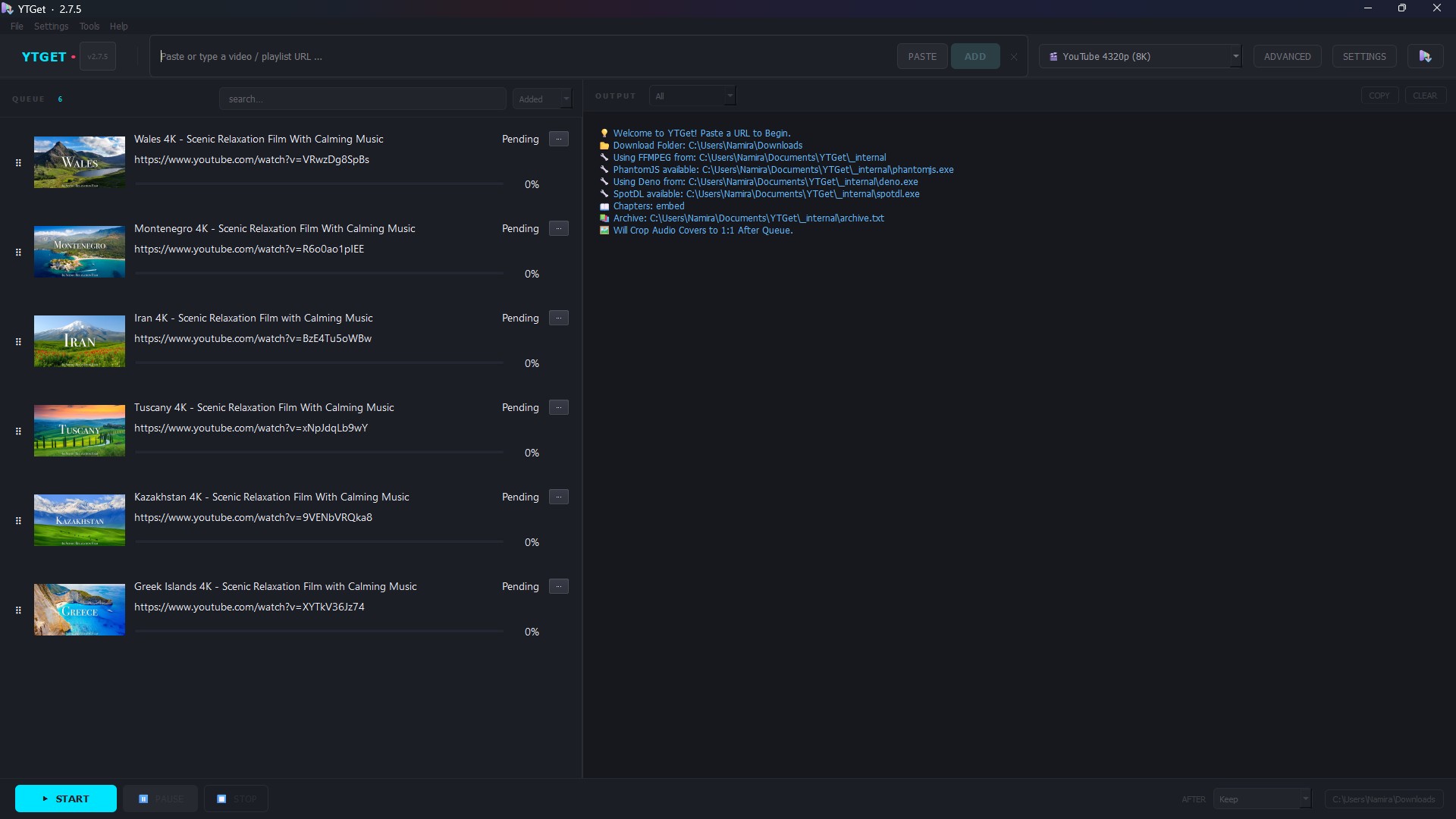This screenshot has width=1456, height=819.
Task: Open the Help menu
Action: pyautogui.click(x=118, y=26)
